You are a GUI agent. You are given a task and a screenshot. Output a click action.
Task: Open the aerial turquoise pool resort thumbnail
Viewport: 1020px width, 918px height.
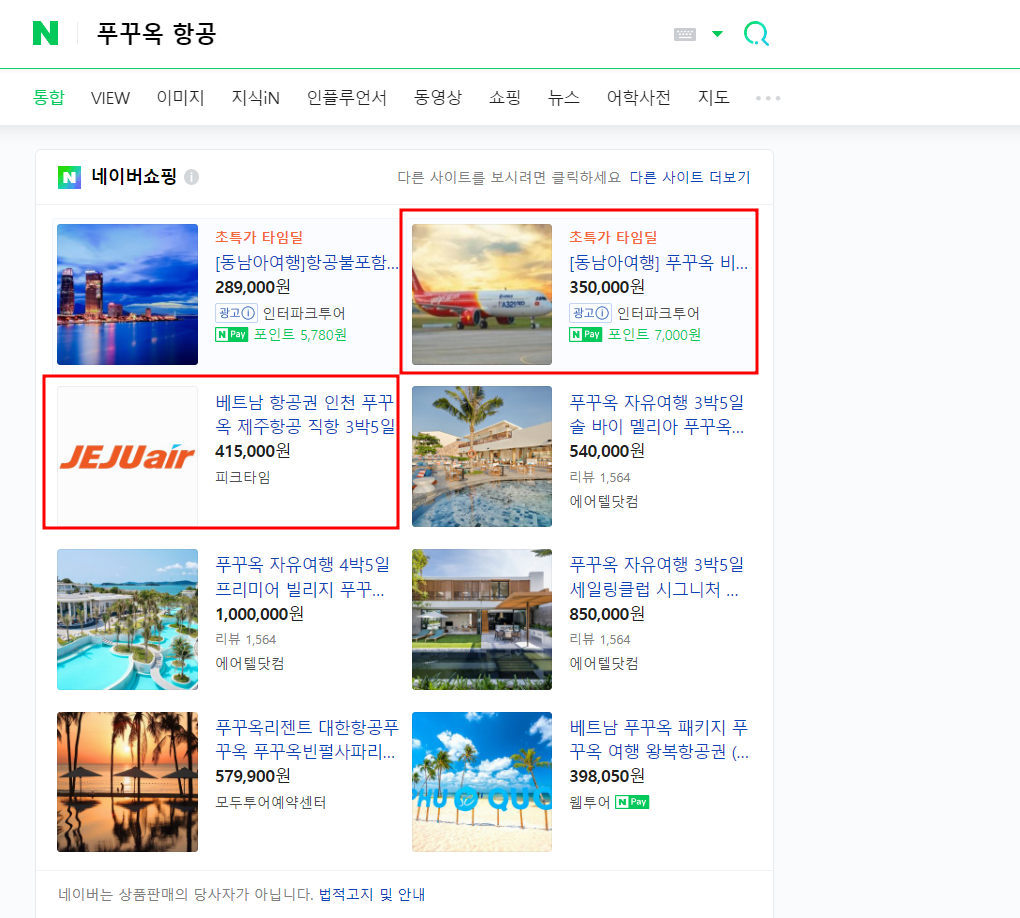[128, 619]
